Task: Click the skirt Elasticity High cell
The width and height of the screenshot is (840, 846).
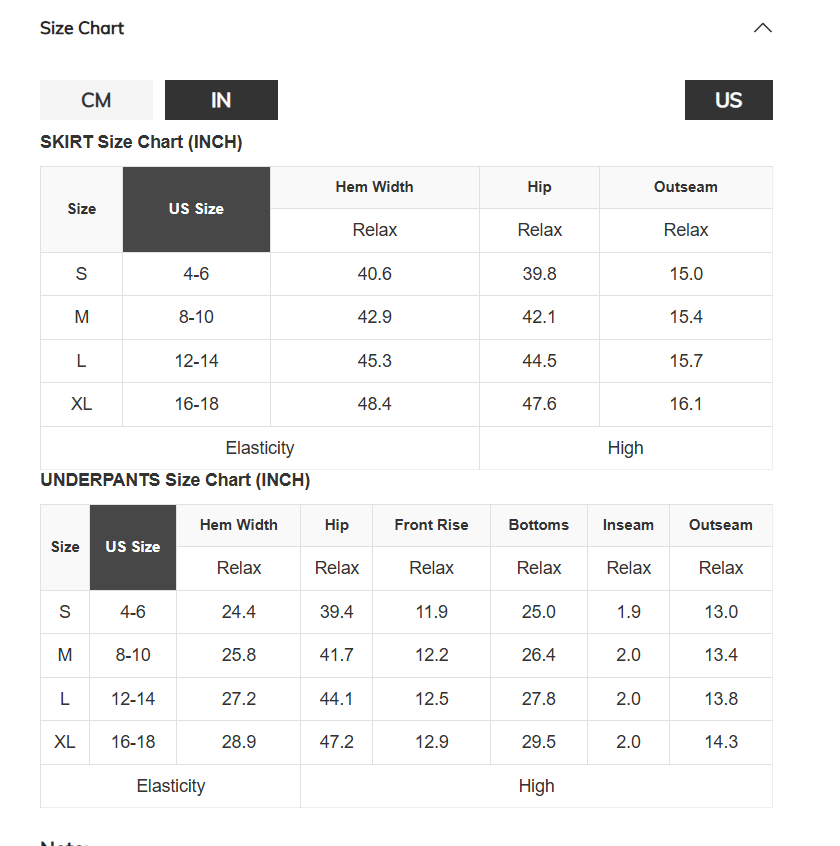Action: pyautogui.click(x=626, y=448)
